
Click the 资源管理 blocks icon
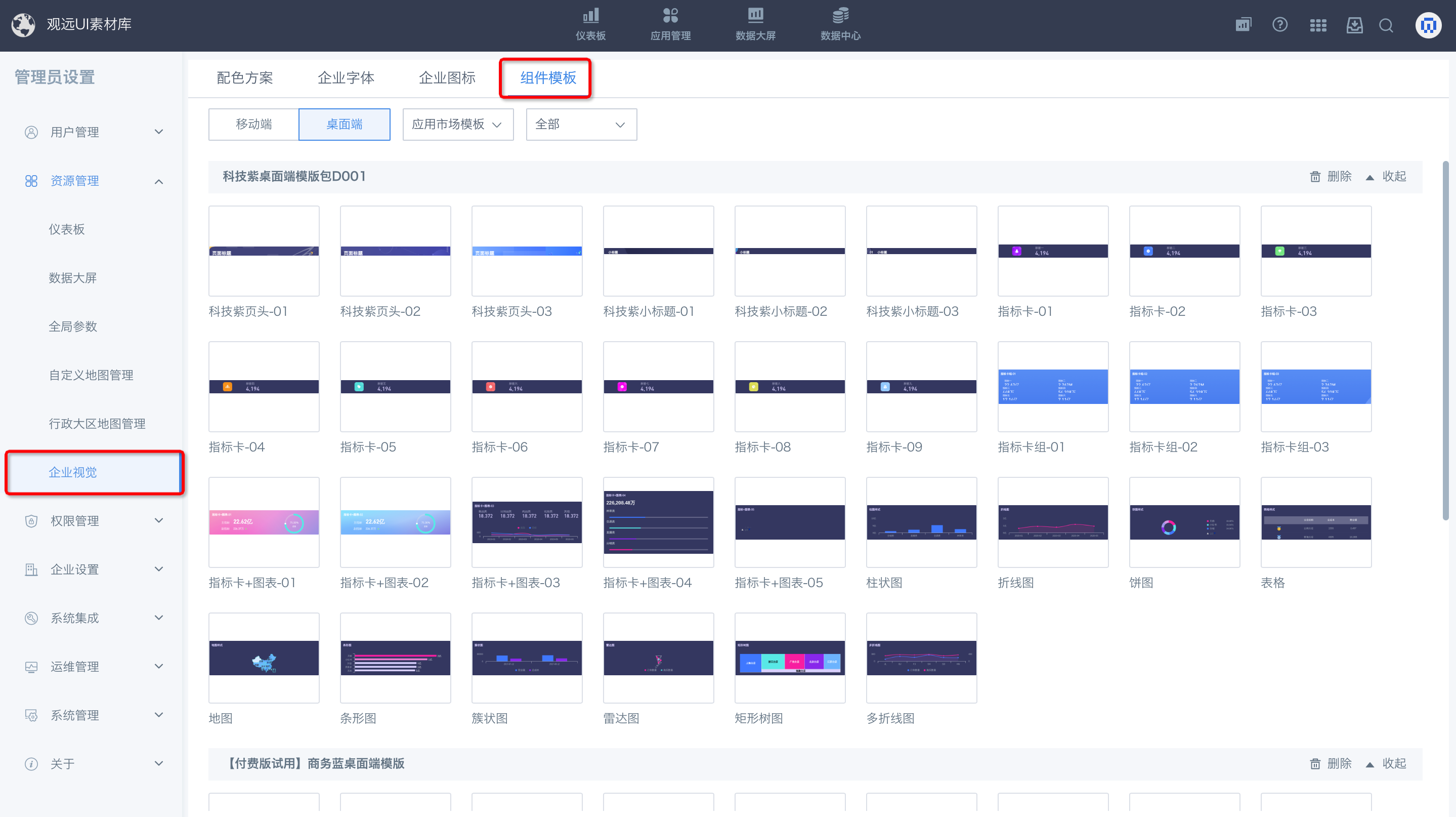[x=31, y=181]
